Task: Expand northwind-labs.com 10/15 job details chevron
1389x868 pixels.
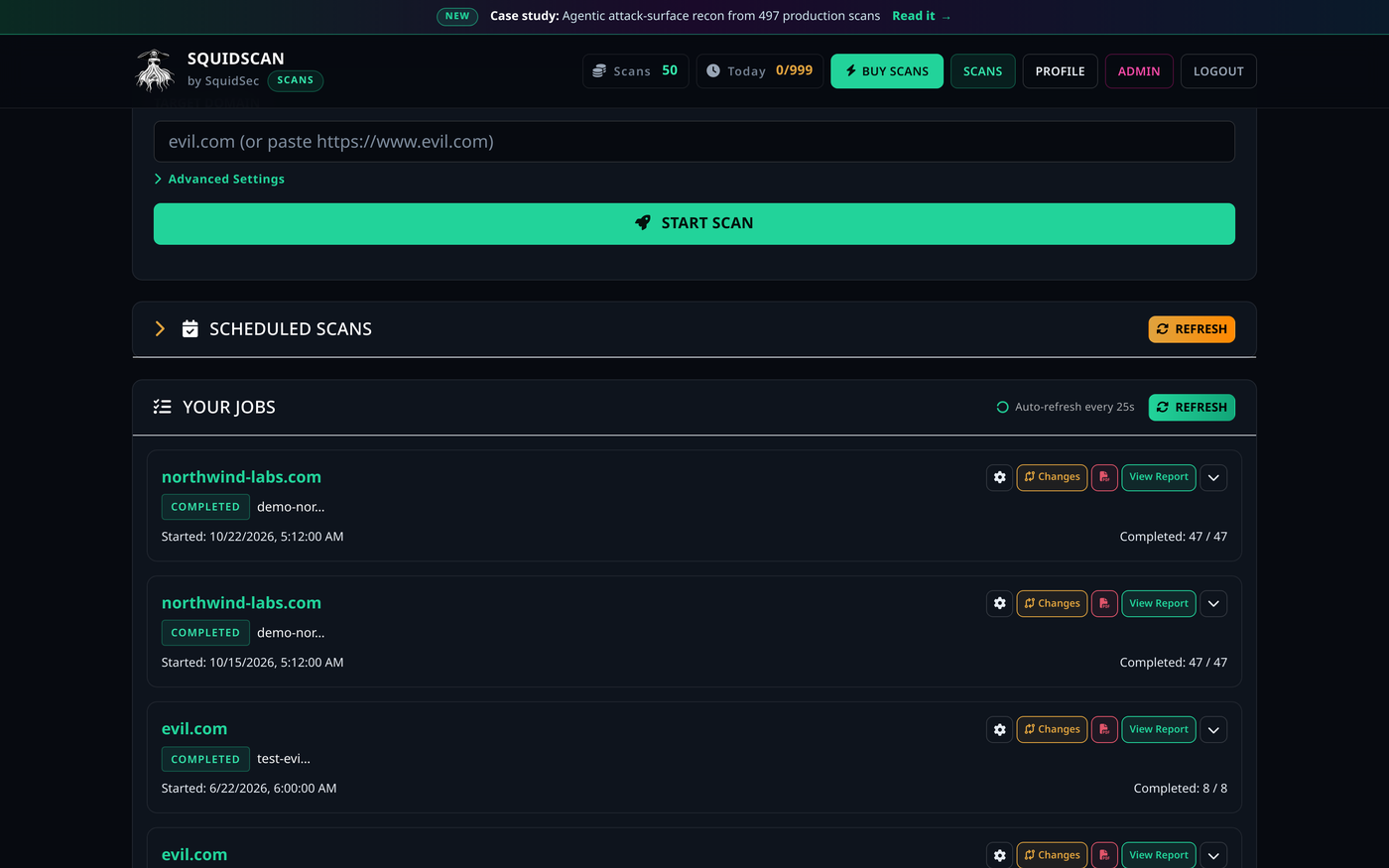Action: (1213, 603)
